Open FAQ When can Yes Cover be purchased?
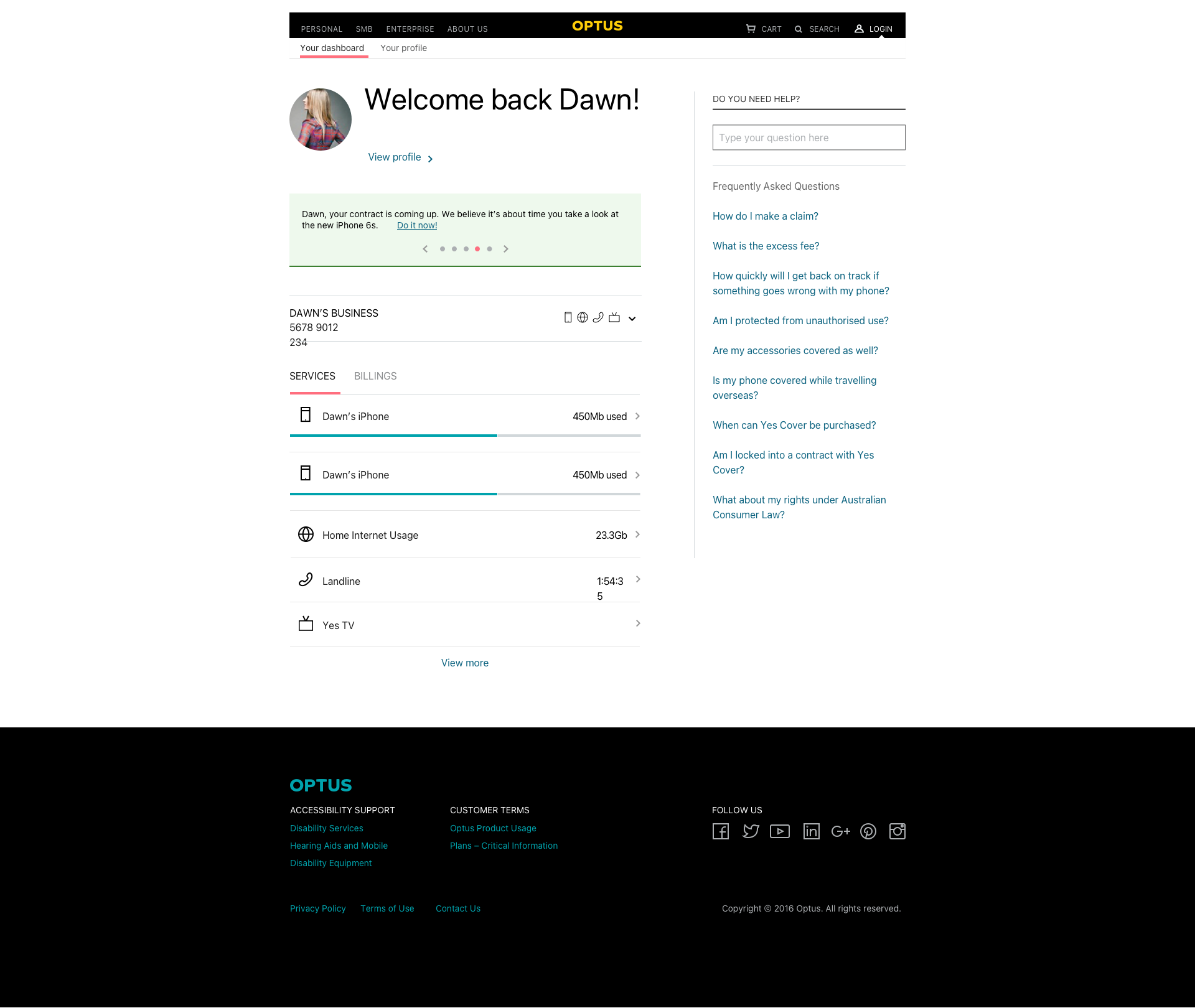Screen dimensions: 1195x1008 click(794, 425)
